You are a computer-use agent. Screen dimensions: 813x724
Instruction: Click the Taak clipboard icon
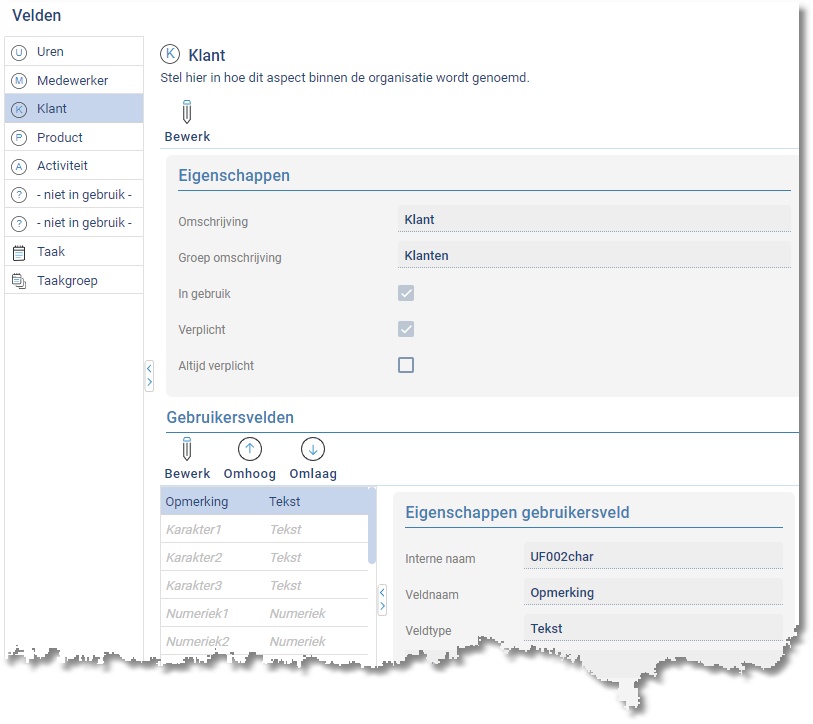[19, 253]
